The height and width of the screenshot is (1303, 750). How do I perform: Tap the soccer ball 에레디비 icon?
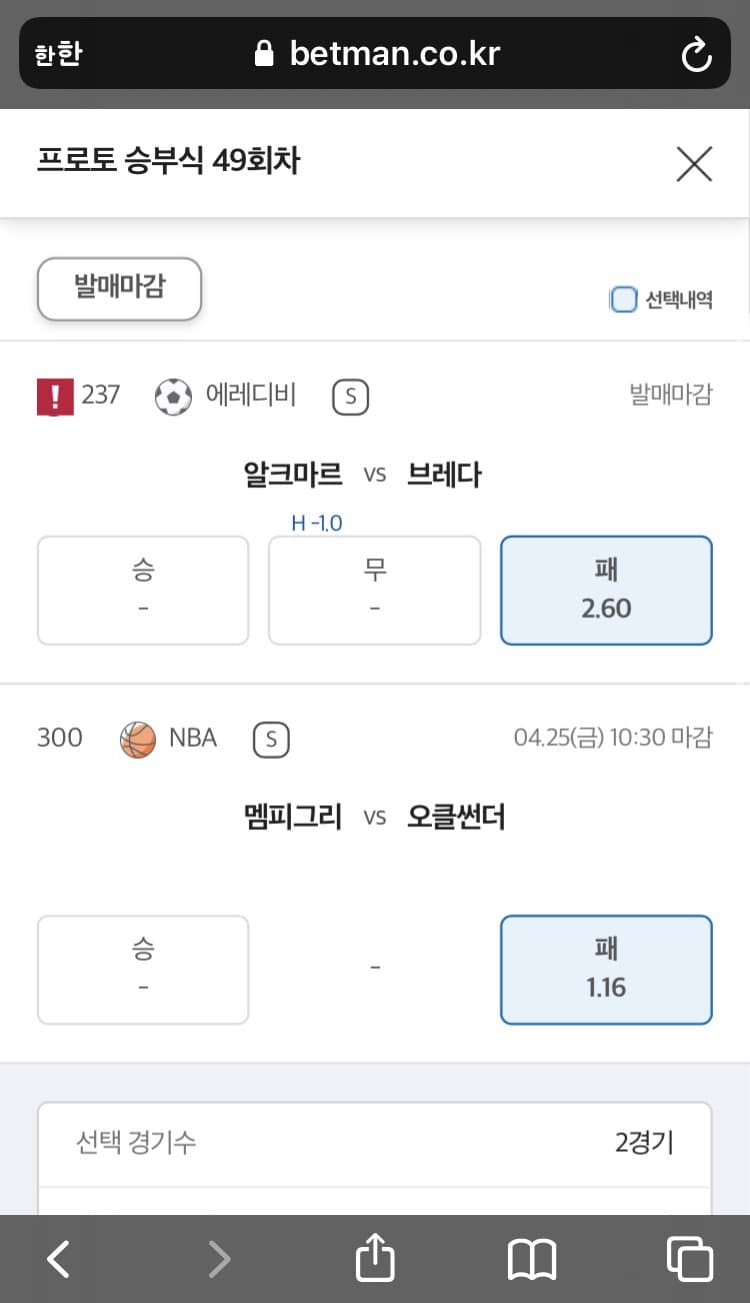pyautogui.click(x=173, y=397)
